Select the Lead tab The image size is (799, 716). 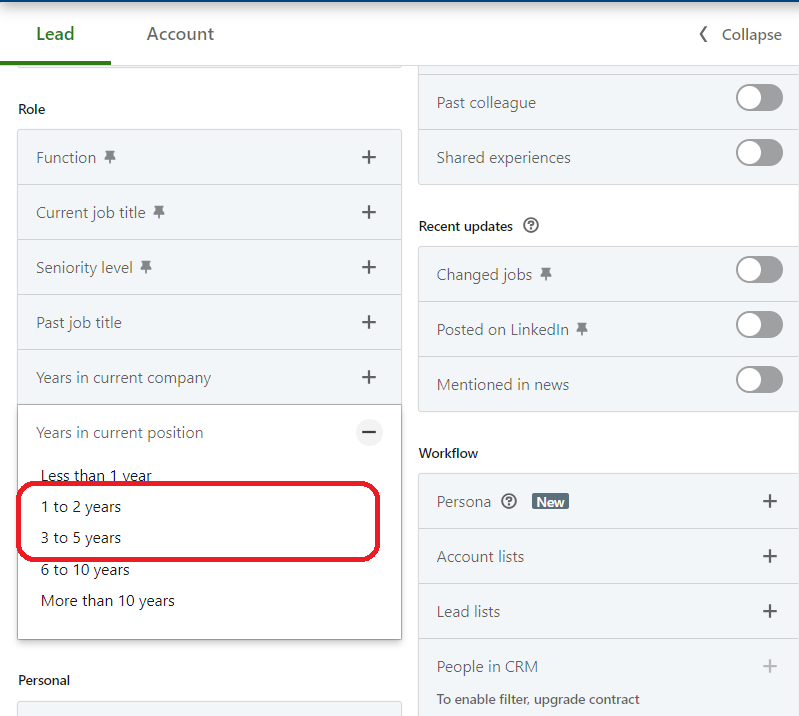pos(55,34)
